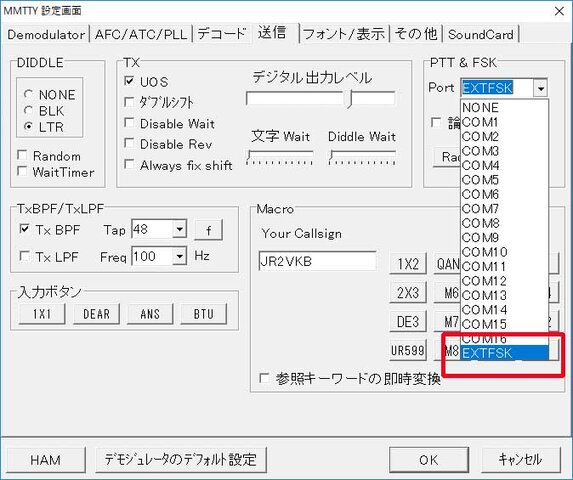Choose COM10 in the Port list

(504, 252)
